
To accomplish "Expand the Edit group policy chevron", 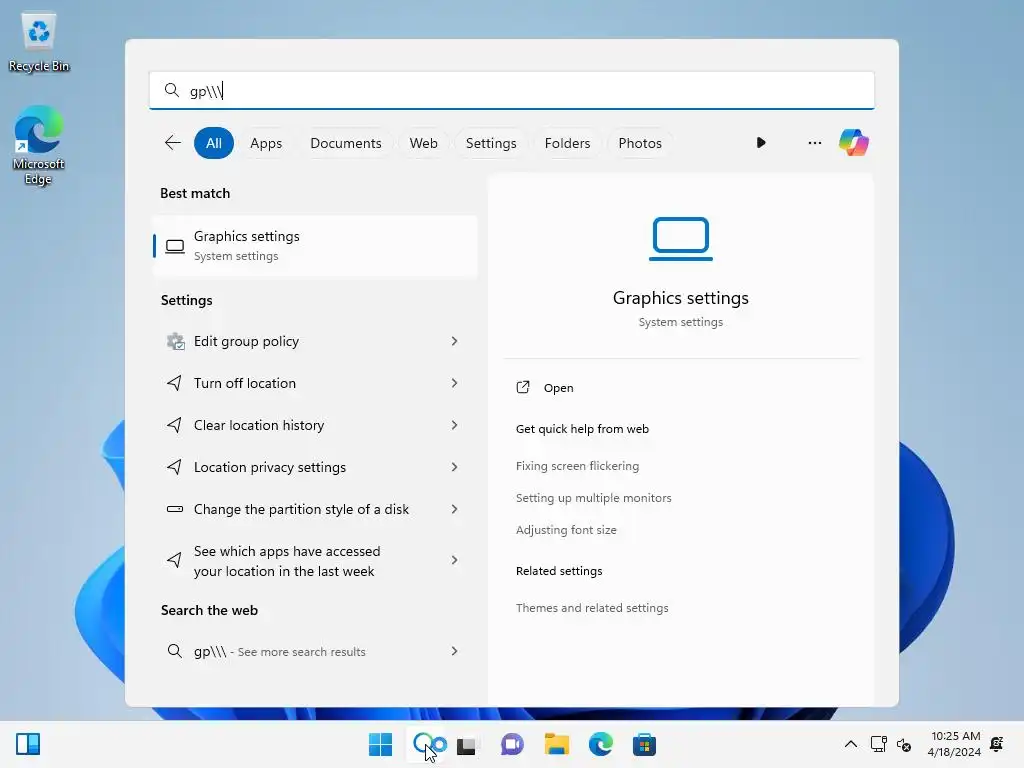I will (x=454, y=341).
